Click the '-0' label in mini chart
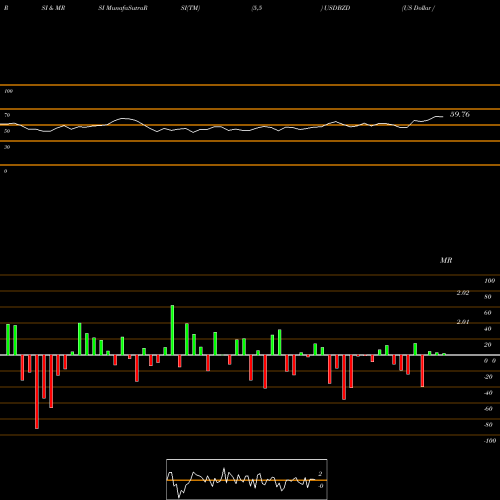The height and width of the screenshot is (500, 500). pos(320,486)
